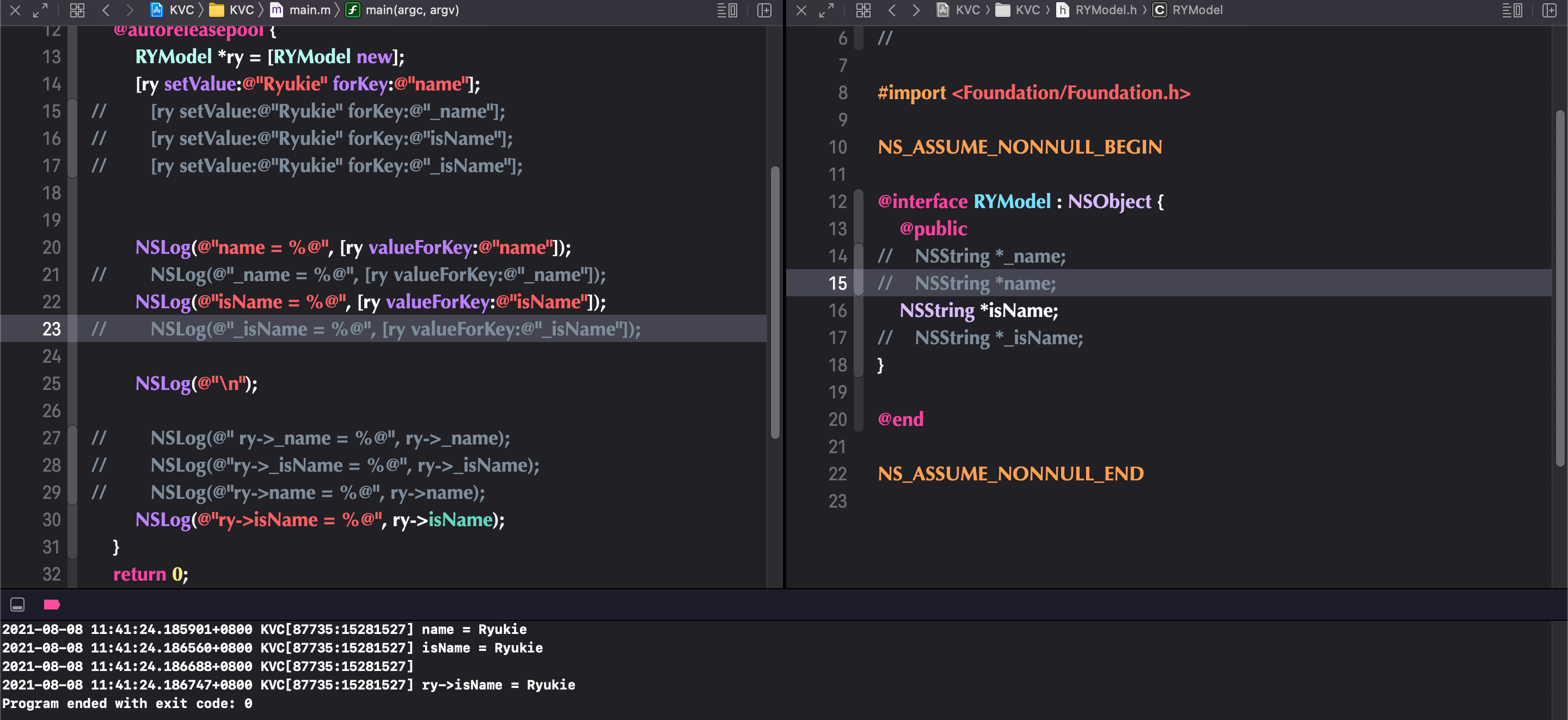Toggle editor options in right pane

[1512, 10]
